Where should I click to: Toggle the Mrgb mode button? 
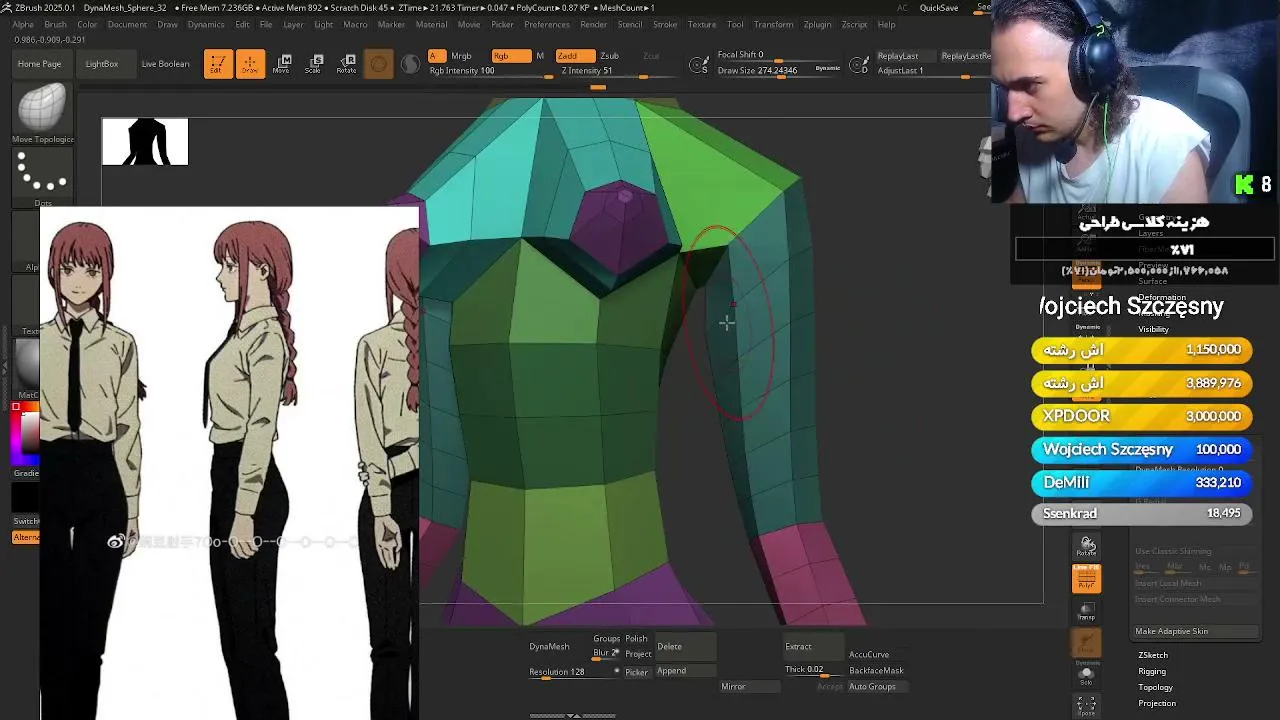click(x=461, y=56)
